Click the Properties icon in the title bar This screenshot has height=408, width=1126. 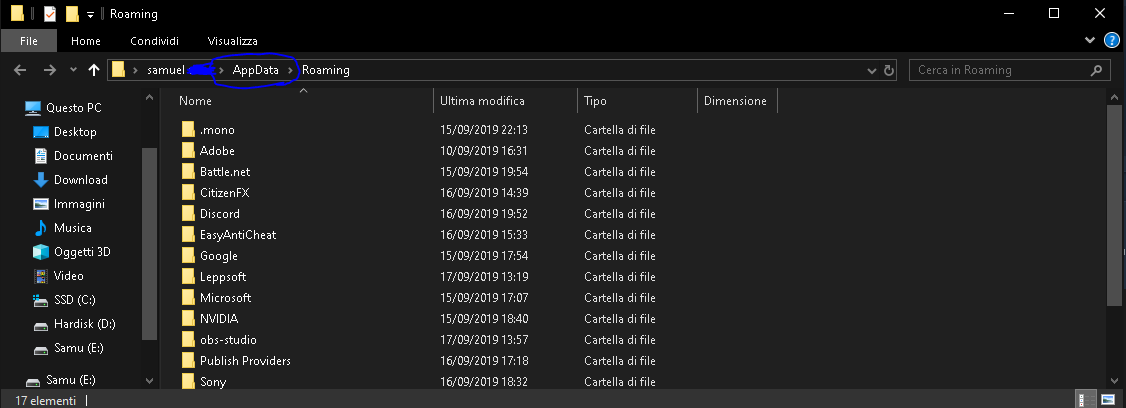pos(49,14)
